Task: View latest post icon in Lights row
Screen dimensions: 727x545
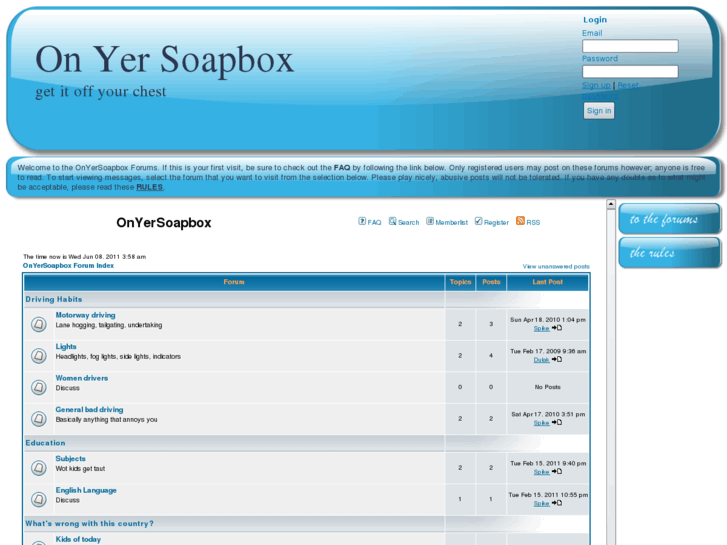Action: (557, 359)
